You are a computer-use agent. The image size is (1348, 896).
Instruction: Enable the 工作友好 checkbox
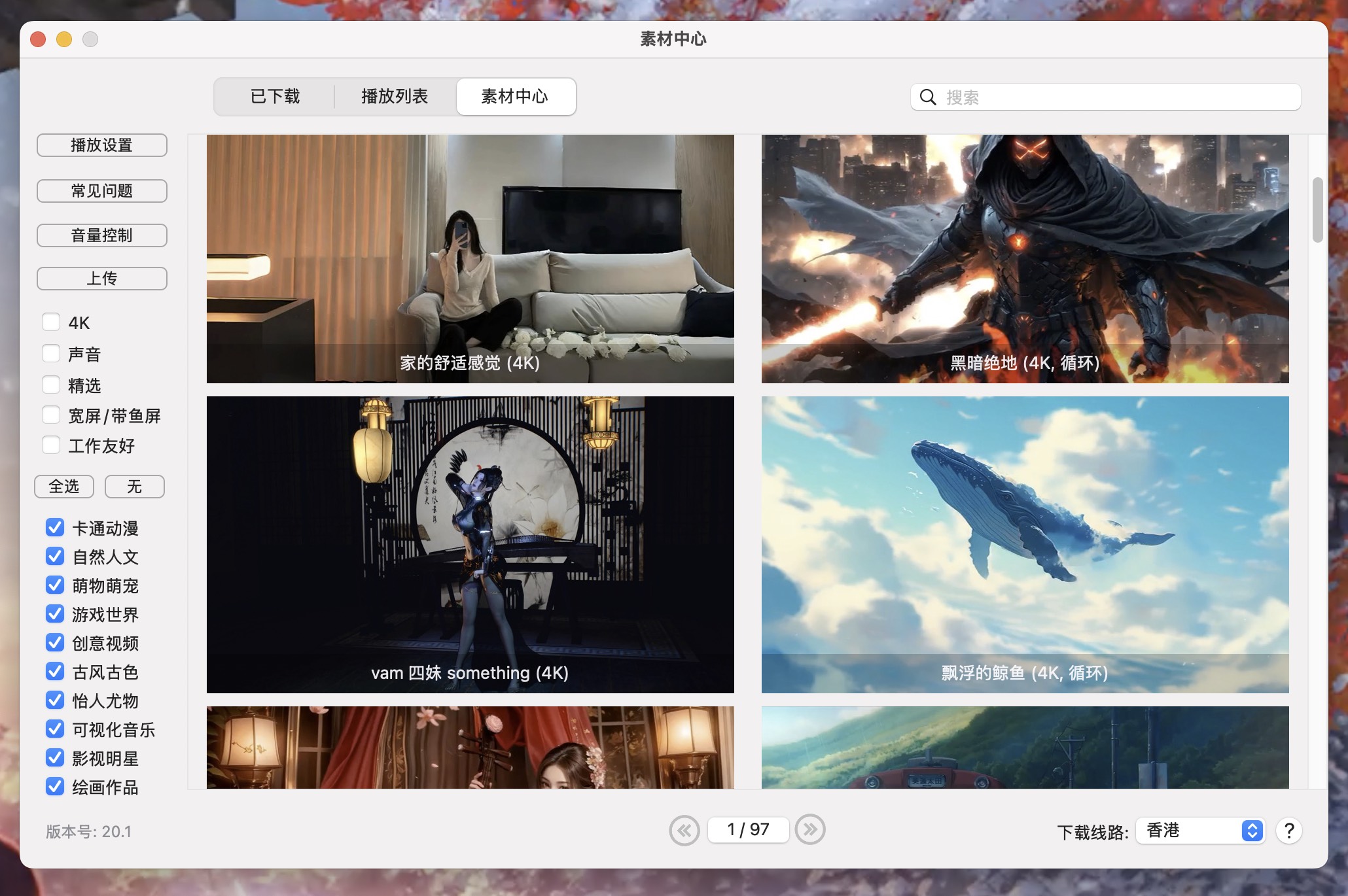(51, 445)
